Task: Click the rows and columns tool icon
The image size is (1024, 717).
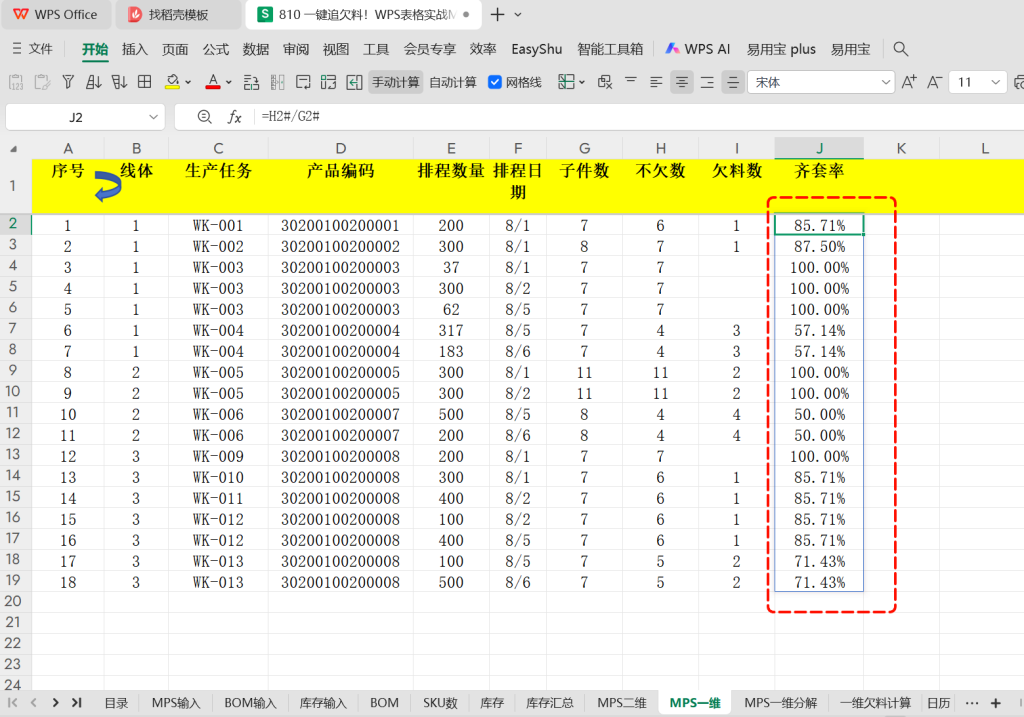Action: click(251, 82)
